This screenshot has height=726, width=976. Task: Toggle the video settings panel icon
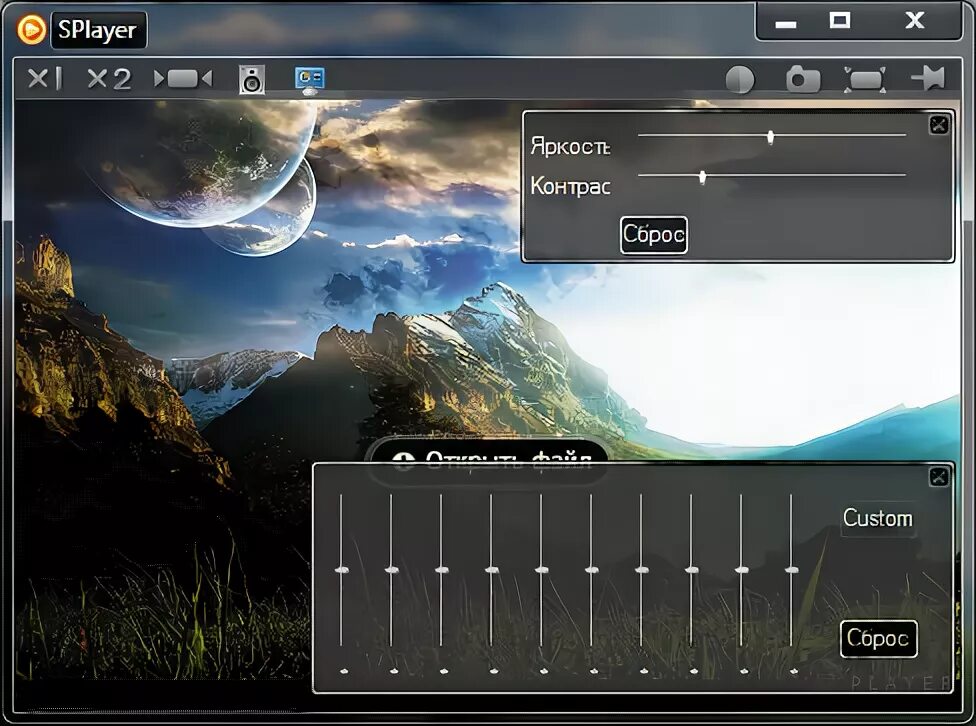pos(309,78)
